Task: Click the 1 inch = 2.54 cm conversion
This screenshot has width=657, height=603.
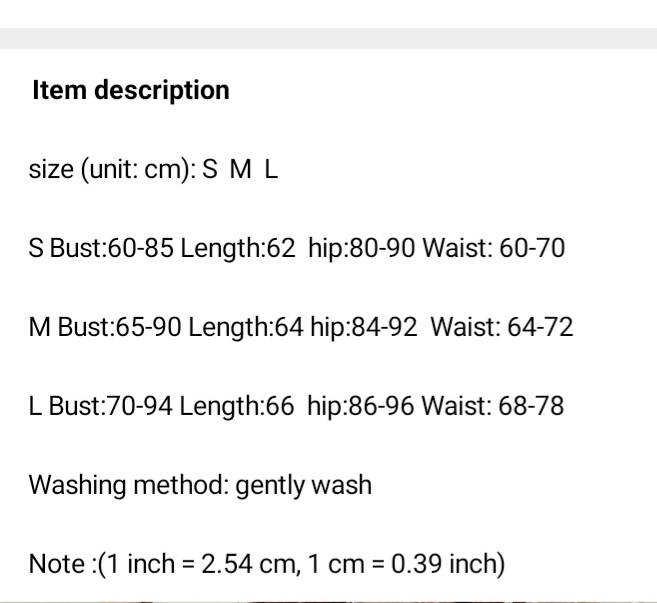Action: (x=198, y=564)
